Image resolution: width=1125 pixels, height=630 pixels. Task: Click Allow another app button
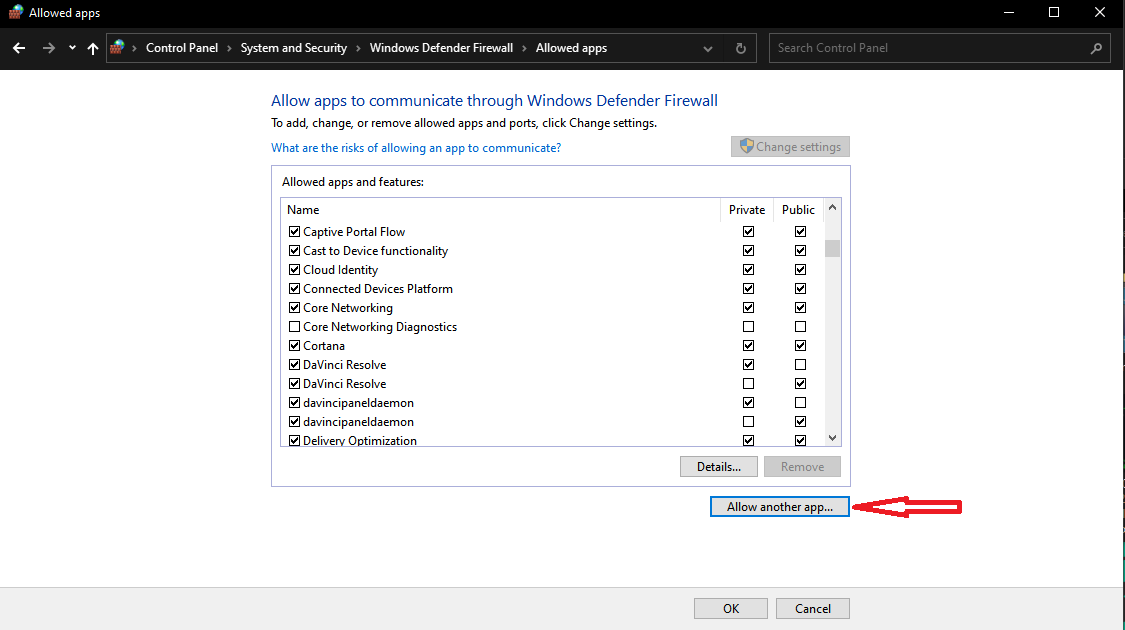780,507
